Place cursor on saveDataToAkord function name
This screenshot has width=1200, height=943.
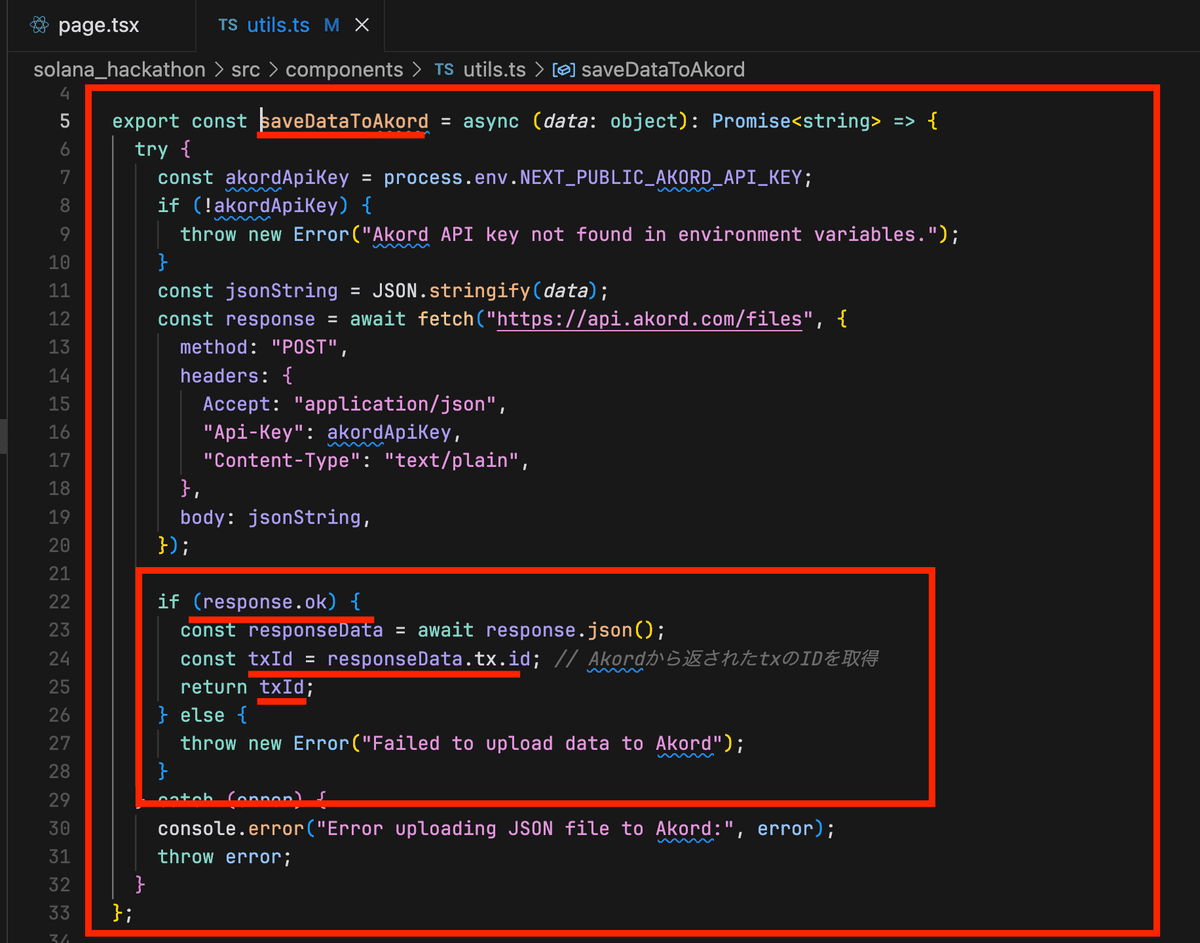point(344,121)
